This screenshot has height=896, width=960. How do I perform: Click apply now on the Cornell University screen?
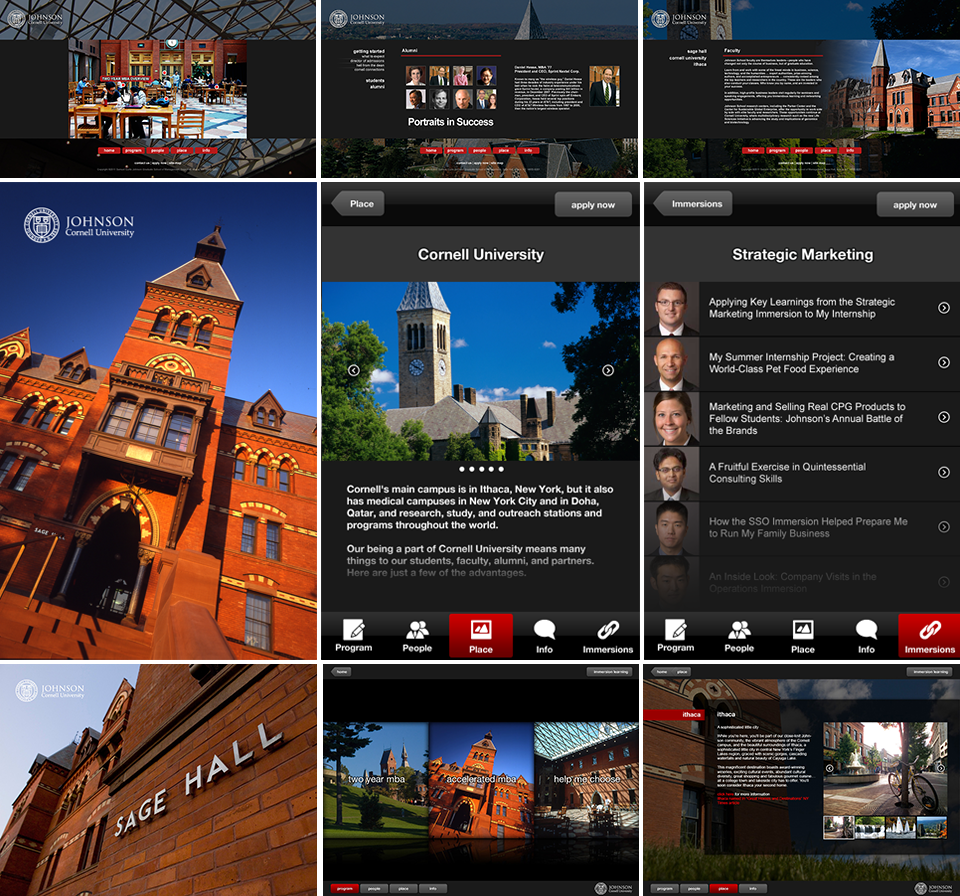click(x=593, y=205)
